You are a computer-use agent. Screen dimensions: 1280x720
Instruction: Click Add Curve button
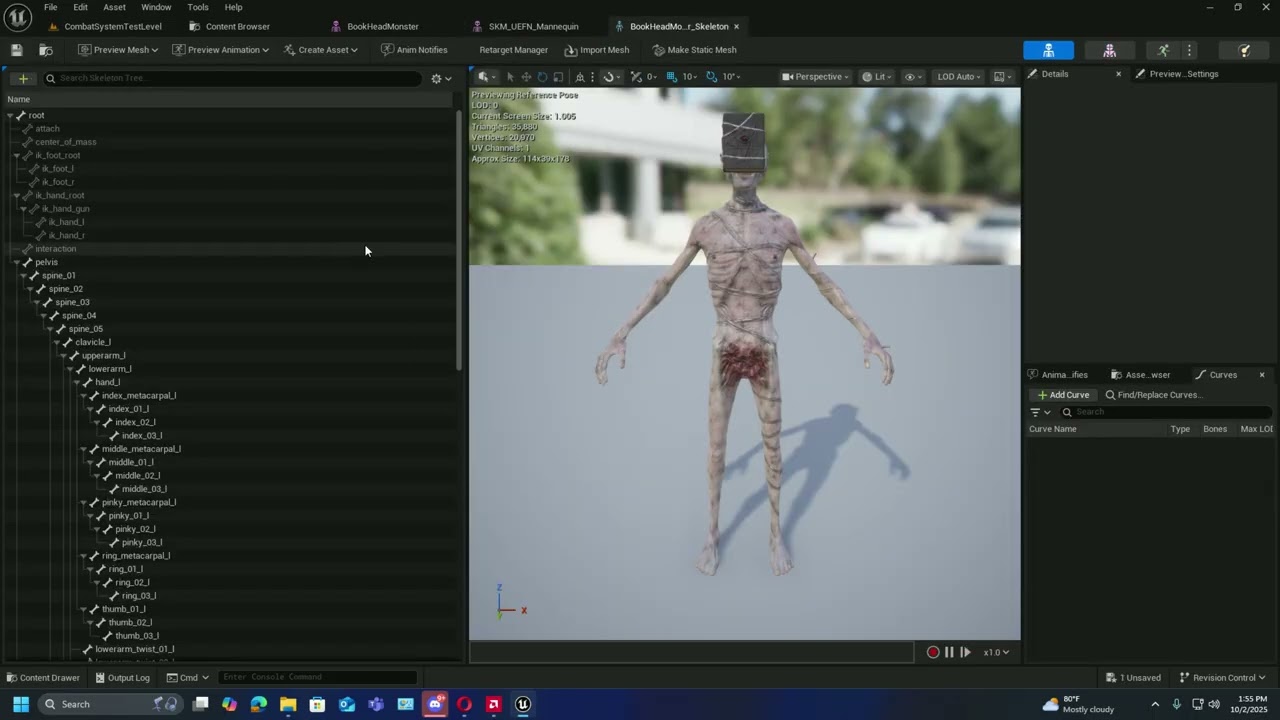tap(1063, 395)
